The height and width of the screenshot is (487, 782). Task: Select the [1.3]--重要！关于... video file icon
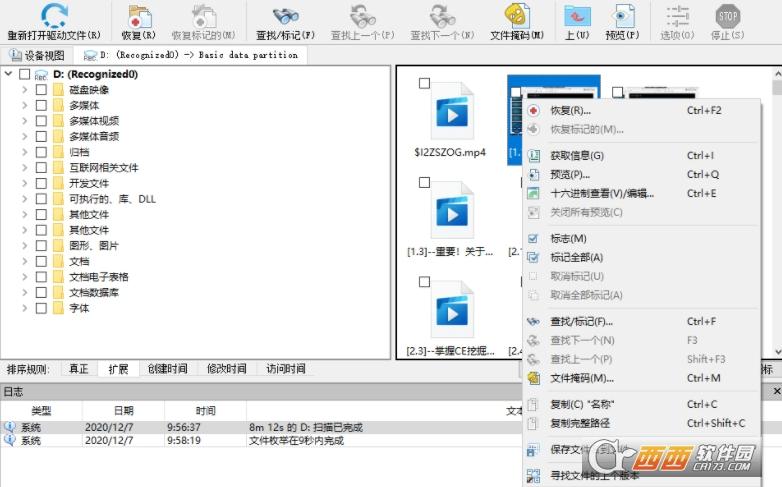[452, 210]
